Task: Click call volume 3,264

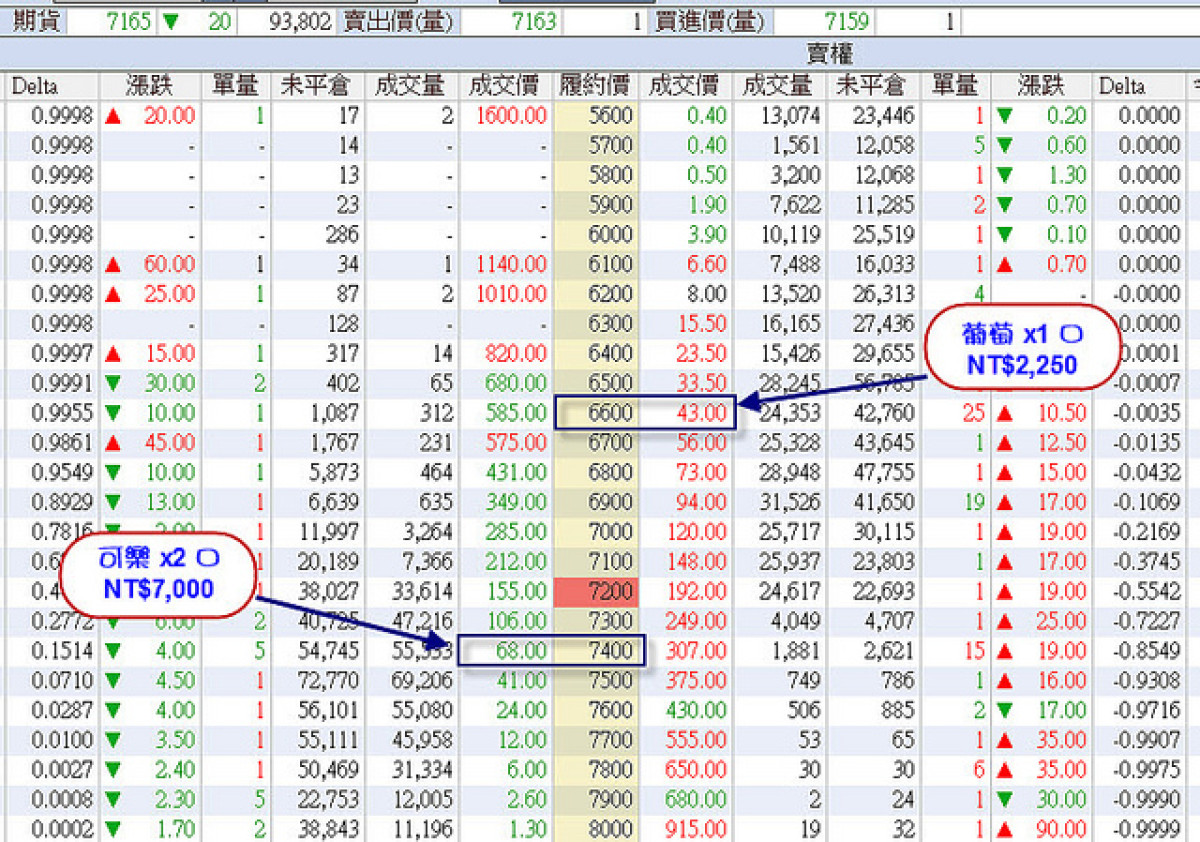Action: coord(427,532)
